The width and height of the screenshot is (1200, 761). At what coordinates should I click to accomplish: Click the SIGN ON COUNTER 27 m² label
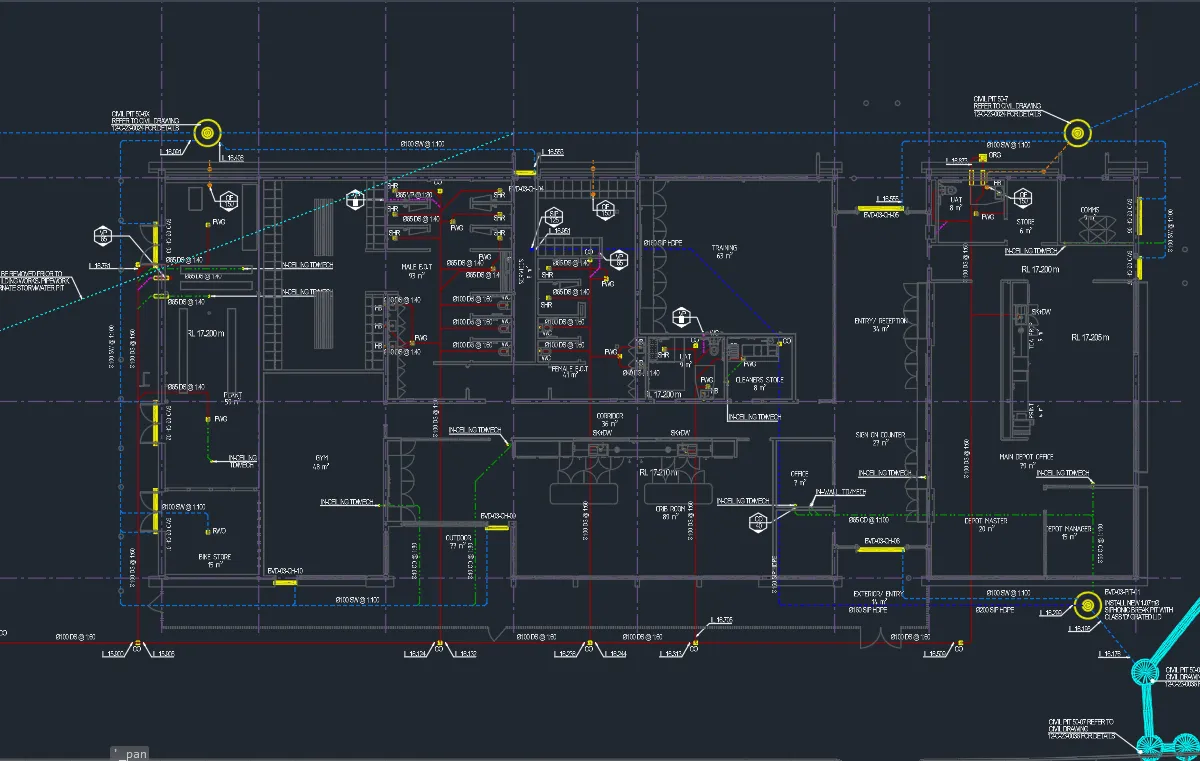[881, 438]
